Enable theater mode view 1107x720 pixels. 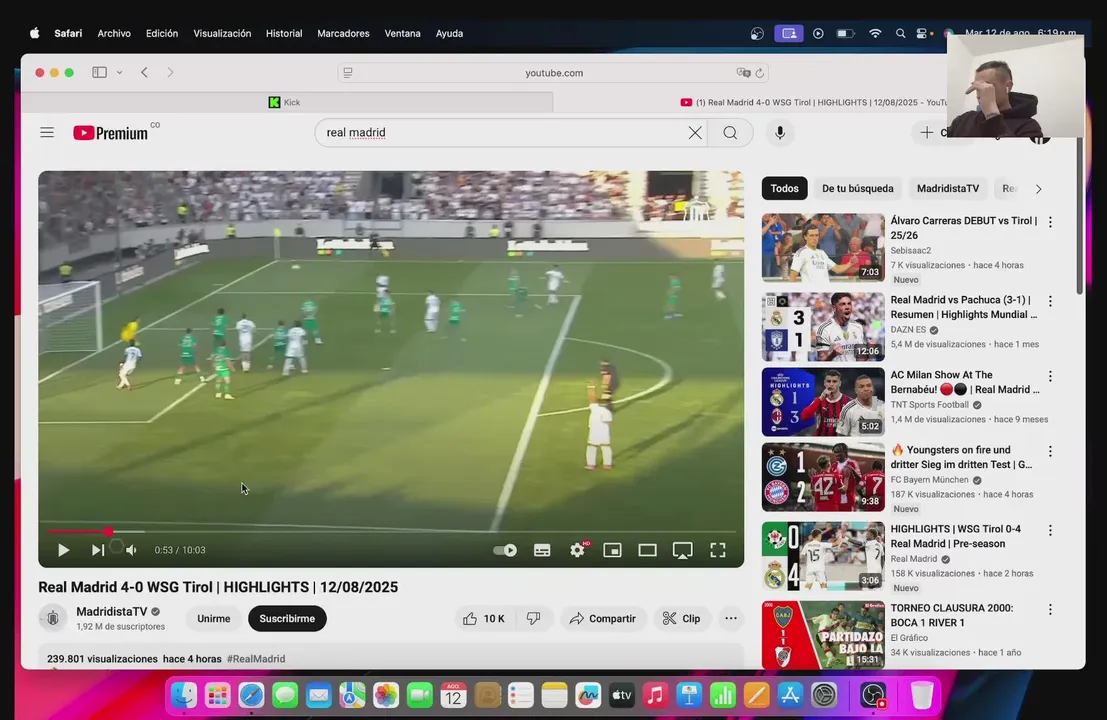point(647,550)
